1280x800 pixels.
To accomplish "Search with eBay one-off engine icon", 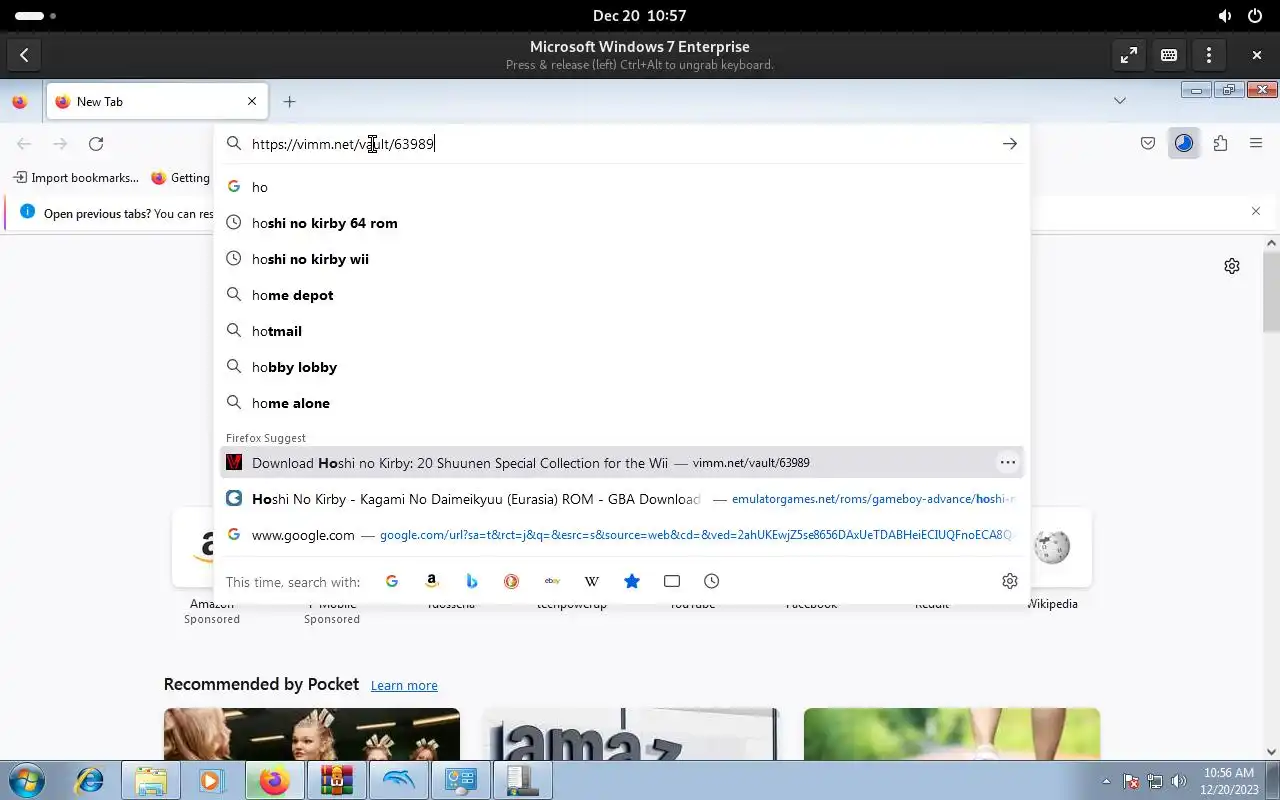I will click(x=552, y=581).
